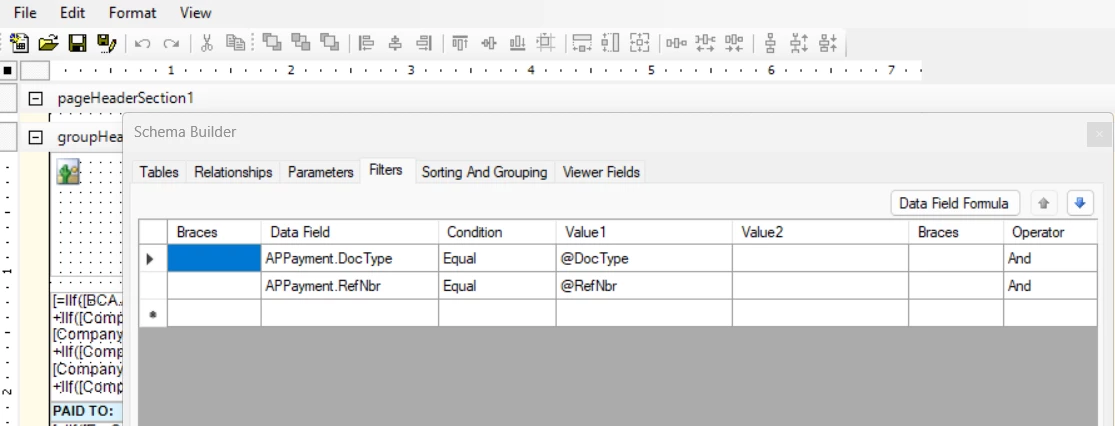Viewport: 1115px width, 426px height.
Task: Select the Filters tab
Action: tap(386, 170)
